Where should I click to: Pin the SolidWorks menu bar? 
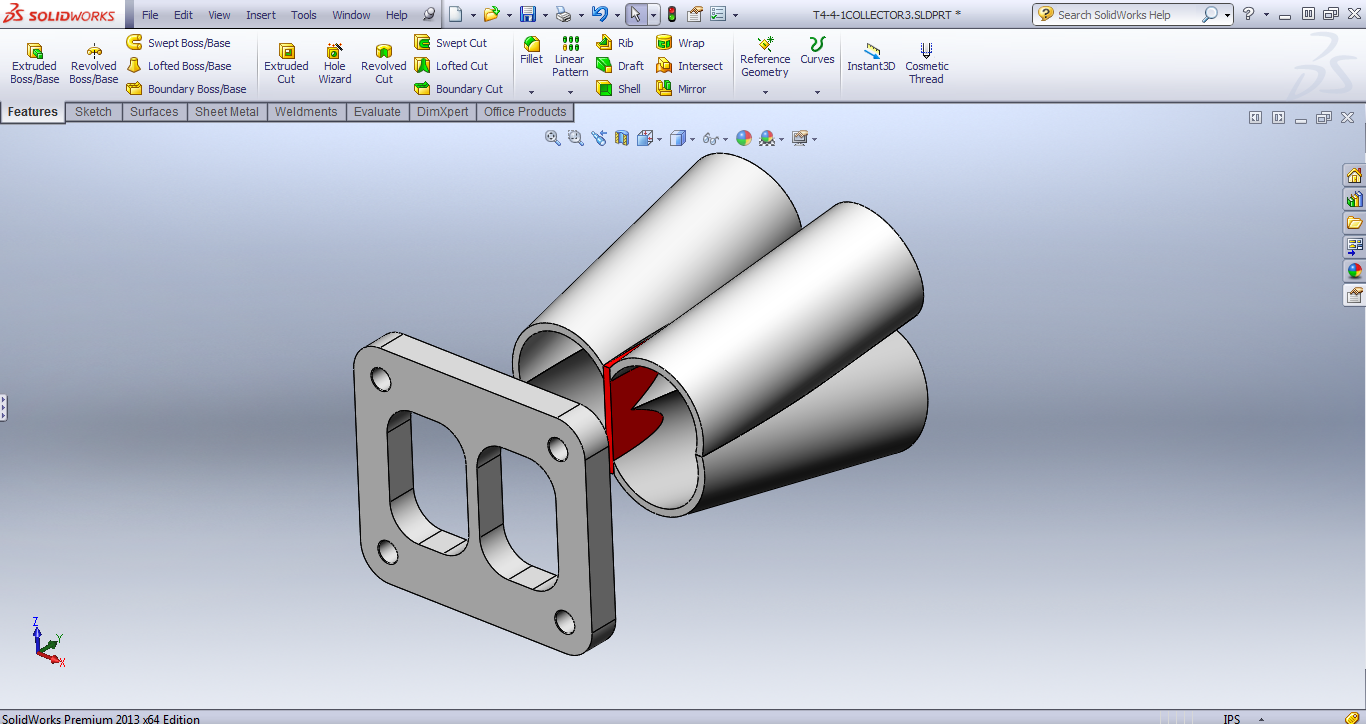[429, 15]
